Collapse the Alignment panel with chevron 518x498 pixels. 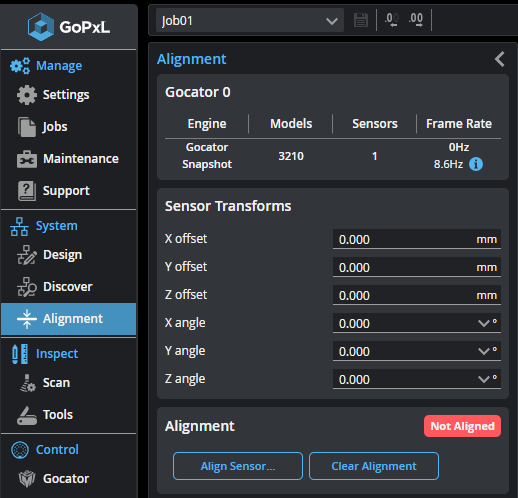499,59
